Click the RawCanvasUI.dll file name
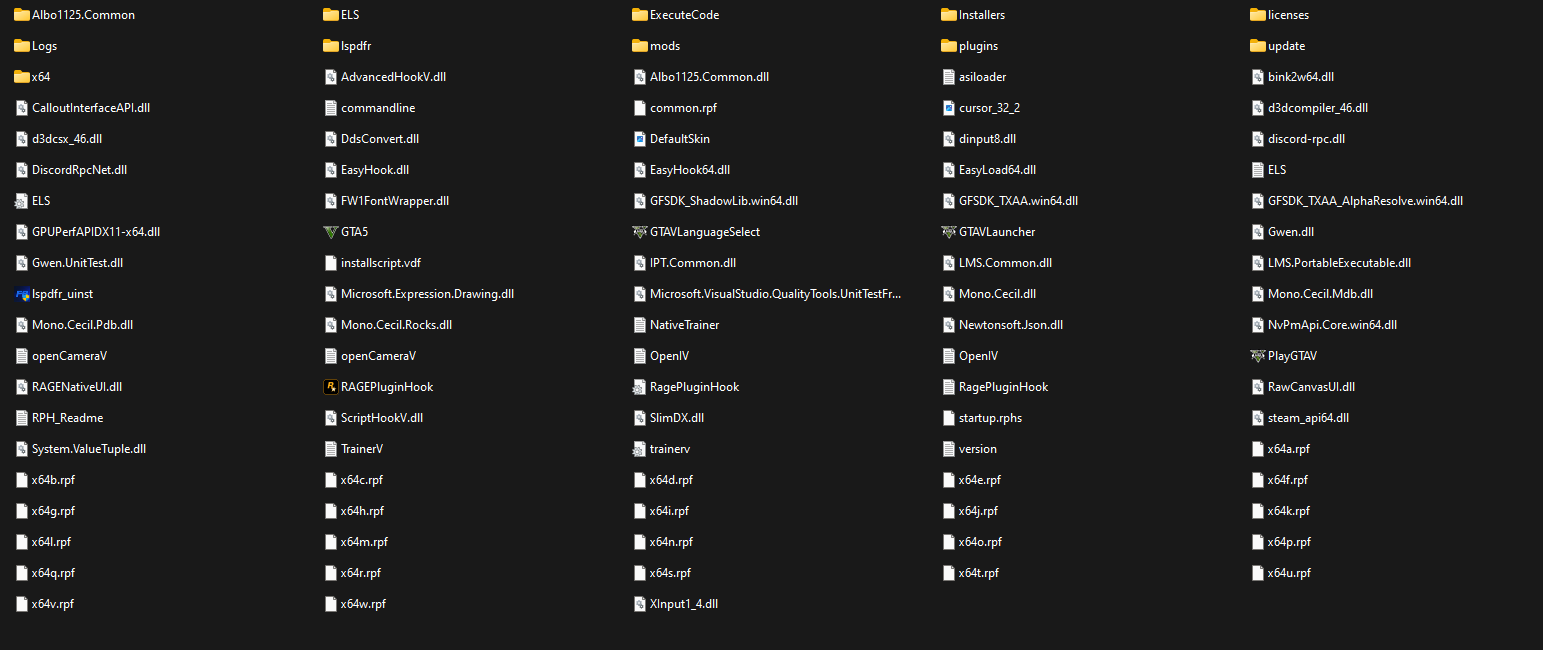The width and height of the screenshot is (1543, 650). [x=1311, y=387]
